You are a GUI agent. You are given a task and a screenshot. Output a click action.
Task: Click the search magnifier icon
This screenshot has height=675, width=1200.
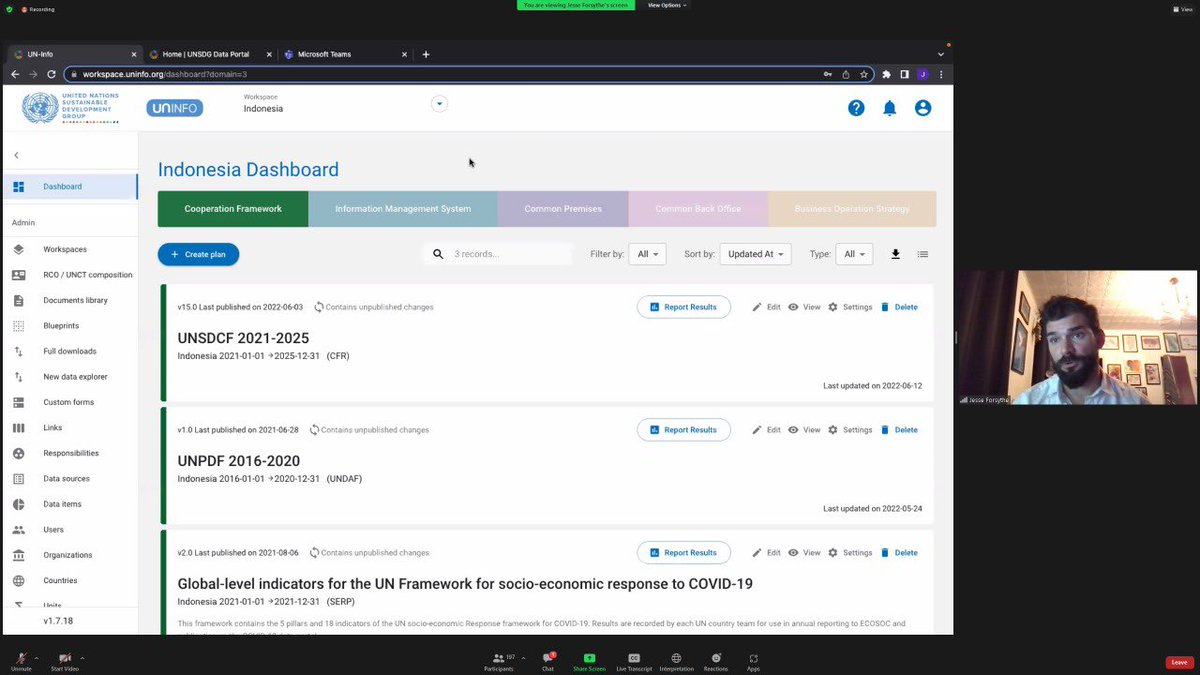438,254
